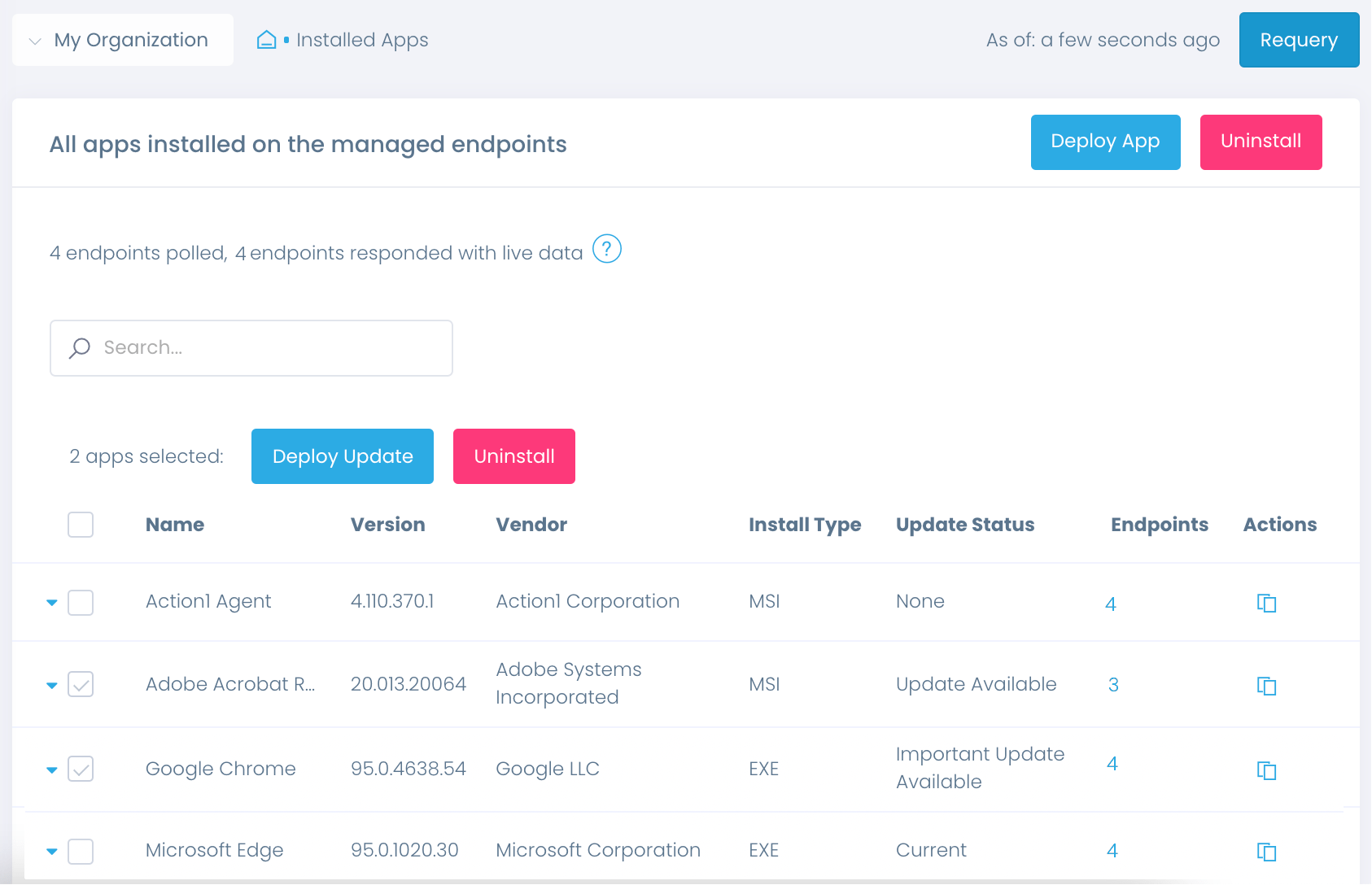
Task: Click the copy icon for Action1 Agent
Action: pyautogui.click(x=1267, y=604)
